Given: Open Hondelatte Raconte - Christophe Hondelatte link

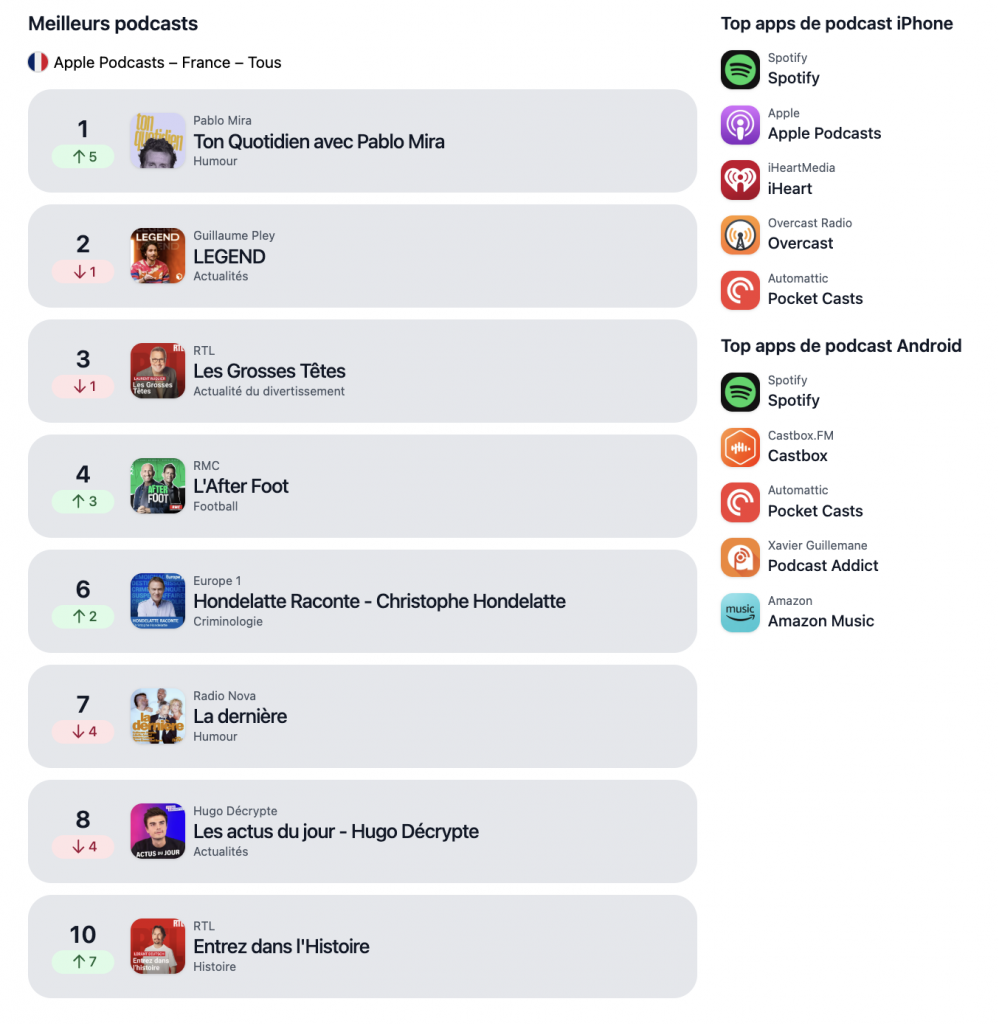Looking at the screenshot, I should [379, 601].
